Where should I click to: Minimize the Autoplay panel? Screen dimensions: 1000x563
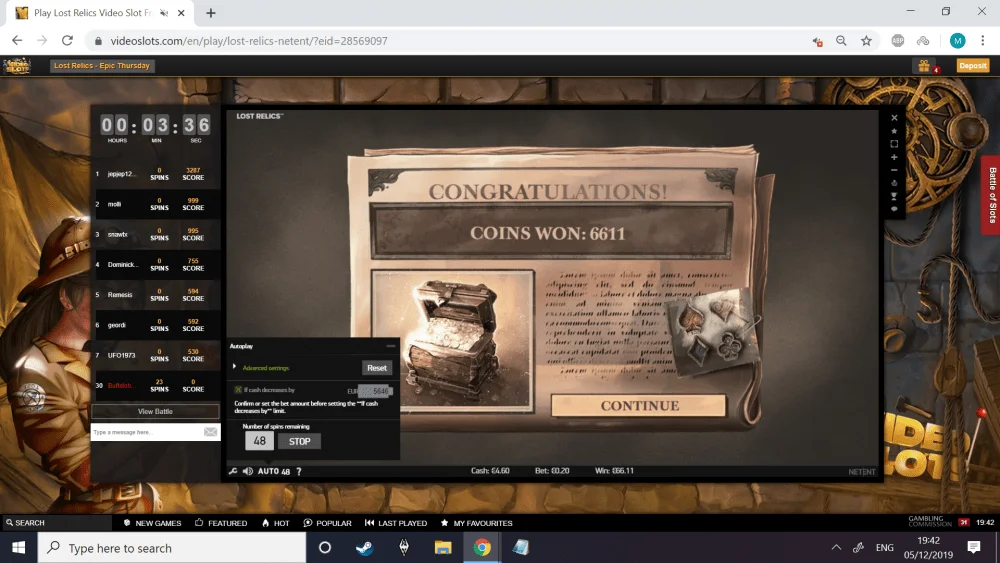point(391,346)
